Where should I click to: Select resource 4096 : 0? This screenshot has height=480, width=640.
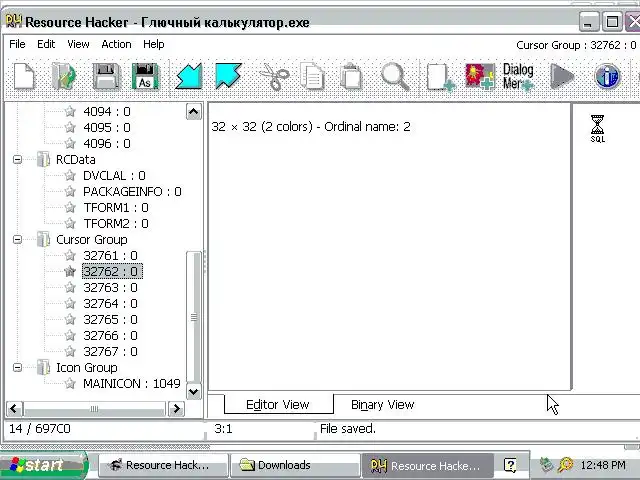pos(107,143)
